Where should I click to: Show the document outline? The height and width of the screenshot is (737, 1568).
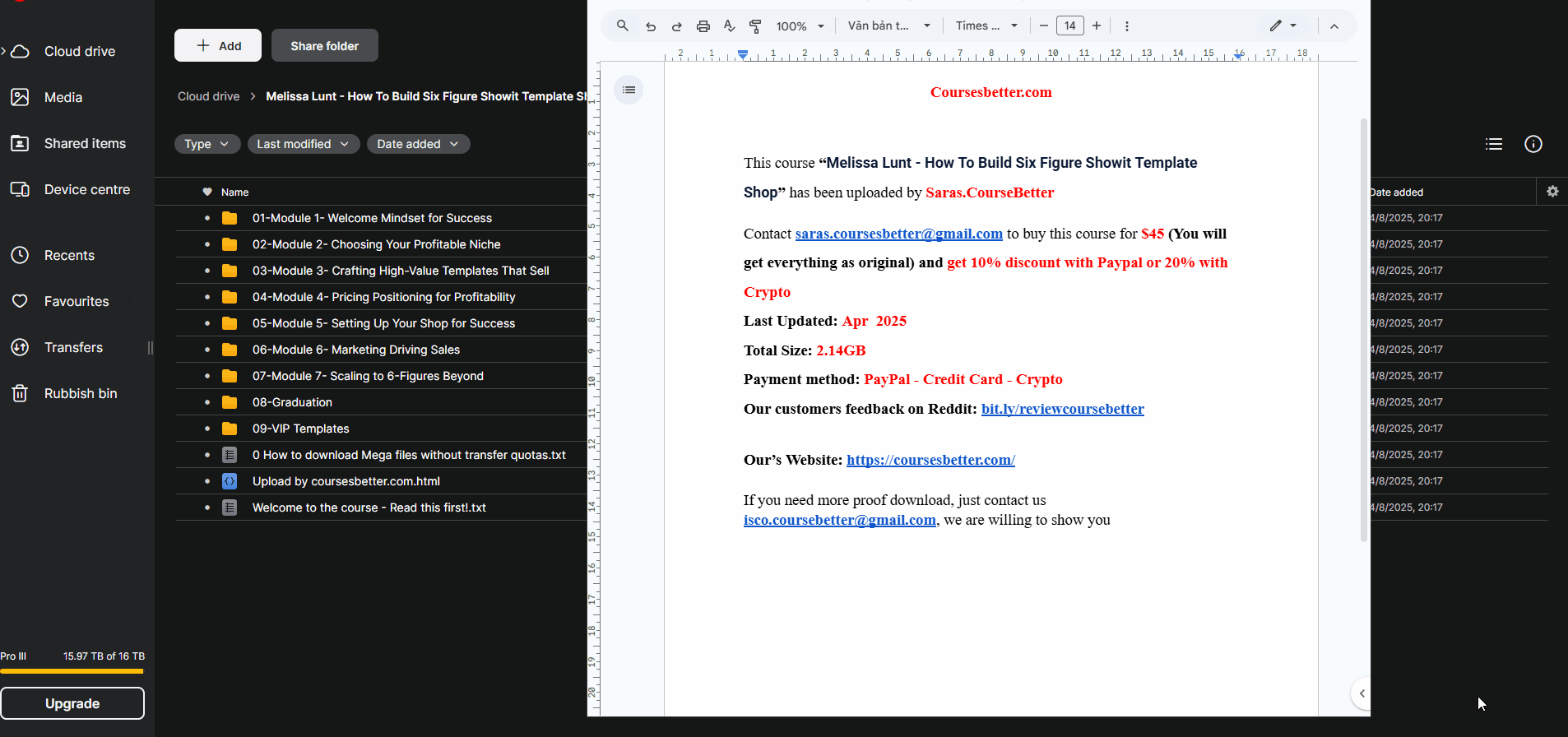click(x=629, y=90)
